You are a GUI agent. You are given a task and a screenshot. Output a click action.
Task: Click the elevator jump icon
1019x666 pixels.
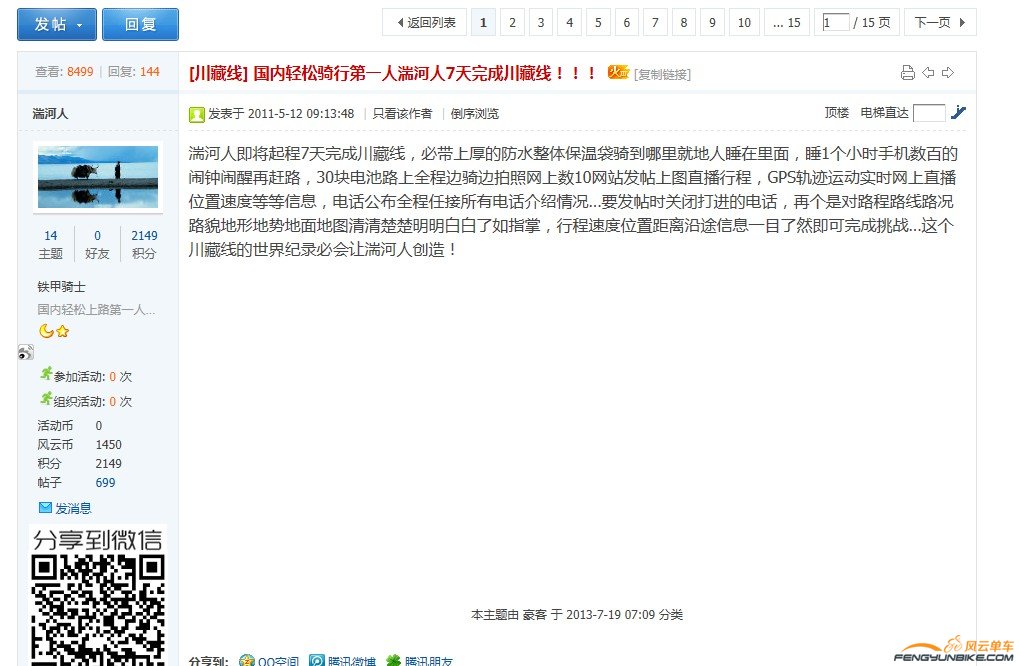point(958,113)
